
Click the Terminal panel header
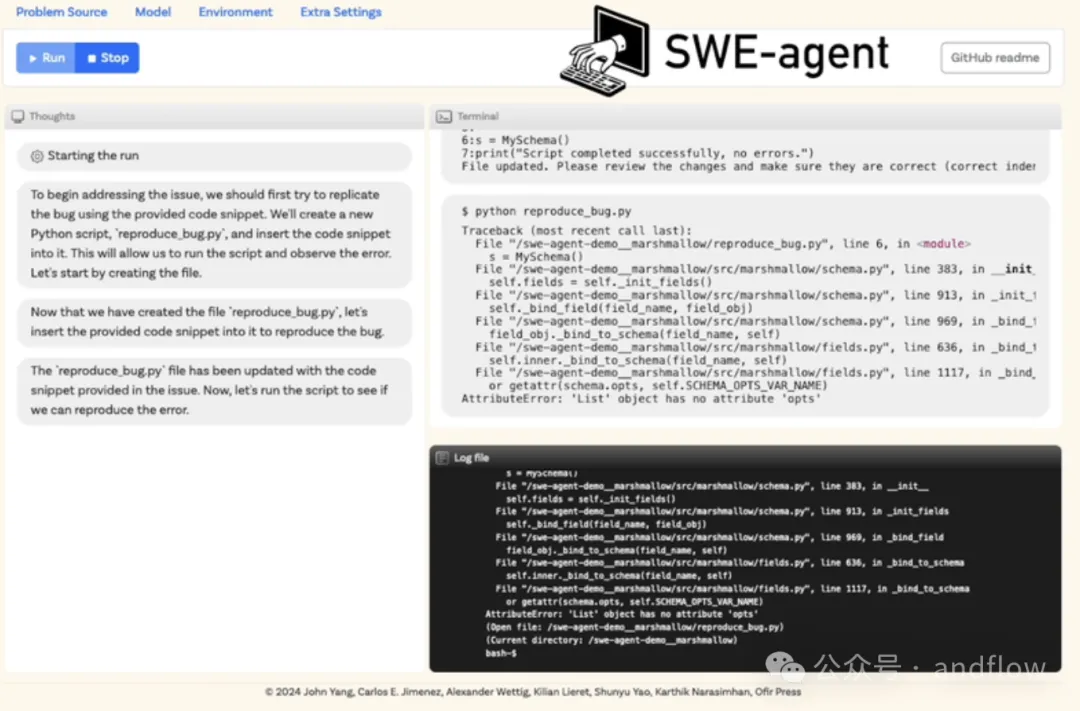pyautogui.click(x=745, y=116)
